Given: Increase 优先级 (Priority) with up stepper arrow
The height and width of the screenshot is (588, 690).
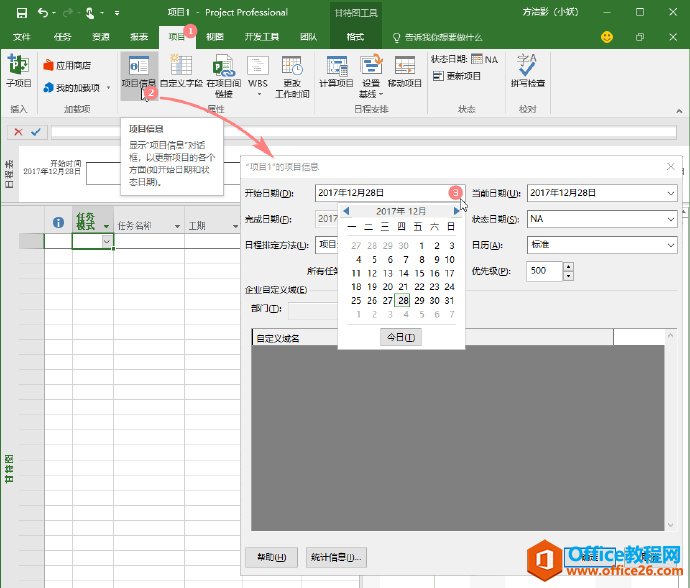Looking at the screenshot, I should [x=568, y=267].
